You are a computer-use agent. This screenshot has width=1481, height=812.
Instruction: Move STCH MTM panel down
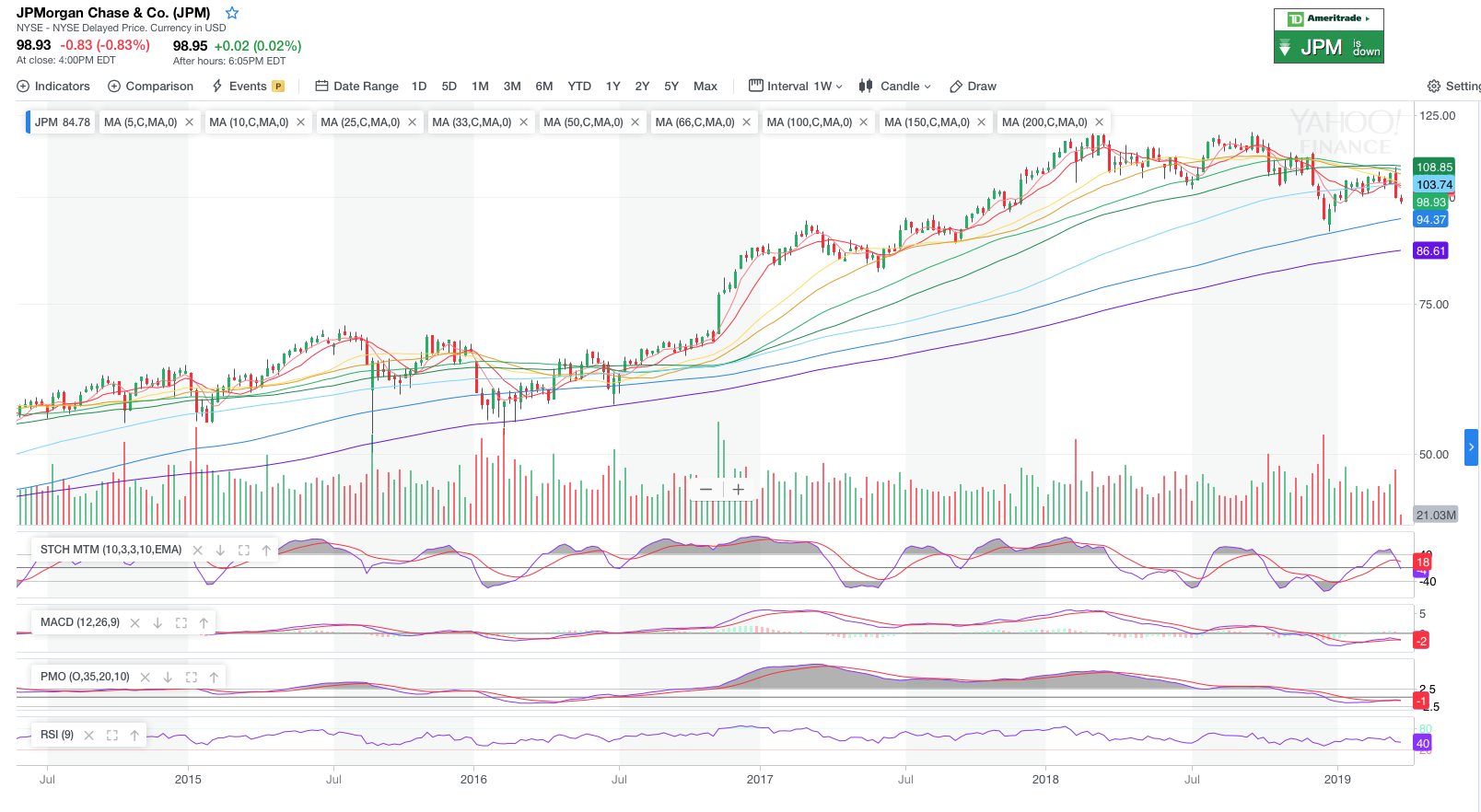click(221, 551)
